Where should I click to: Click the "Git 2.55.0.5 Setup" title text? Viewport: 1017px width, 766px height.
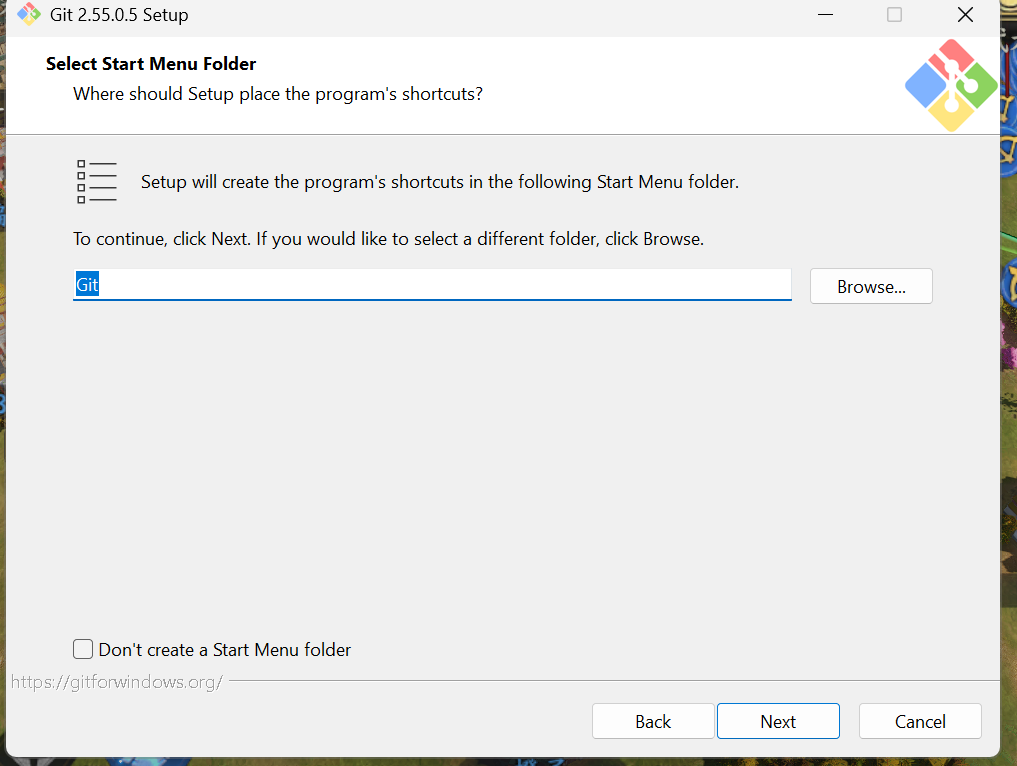tap(119, 14)
